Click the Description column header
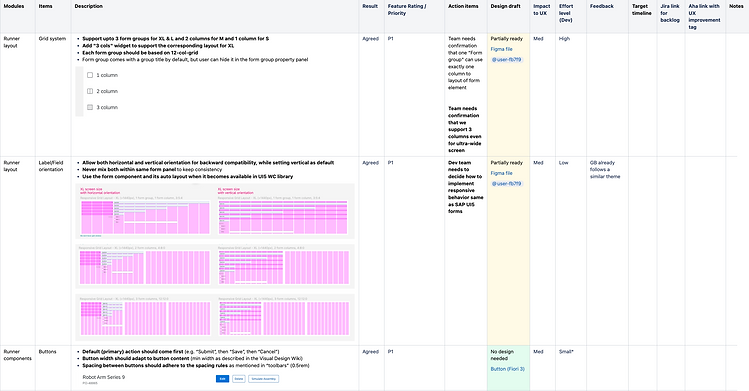749x391 pixels. click(88, 6)
